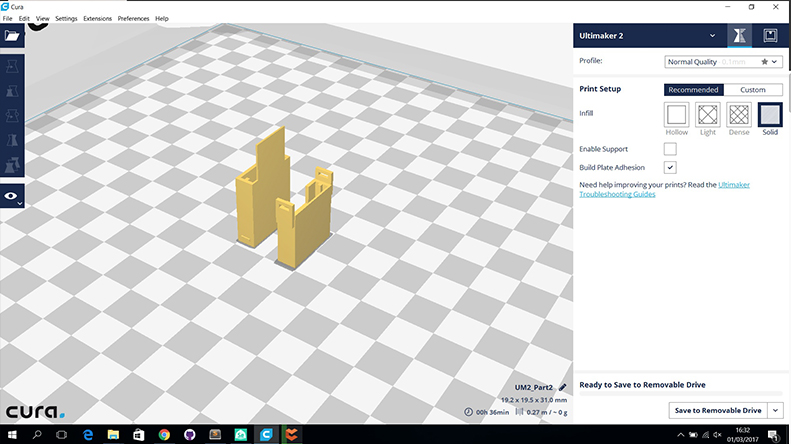Open the Edit menu
The height and width of the screenshot is (444, 791).
click(24, 18)
